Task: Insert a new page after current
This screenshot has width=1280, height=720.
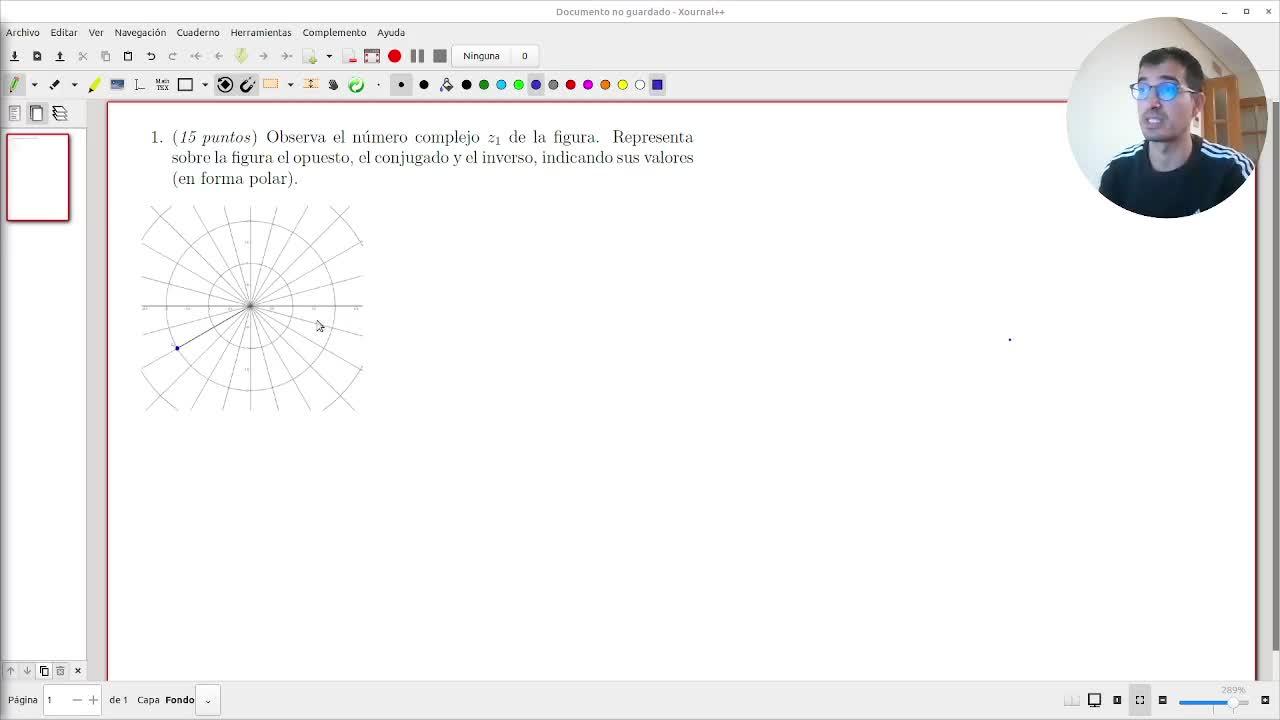Action: tap(310, 56)
